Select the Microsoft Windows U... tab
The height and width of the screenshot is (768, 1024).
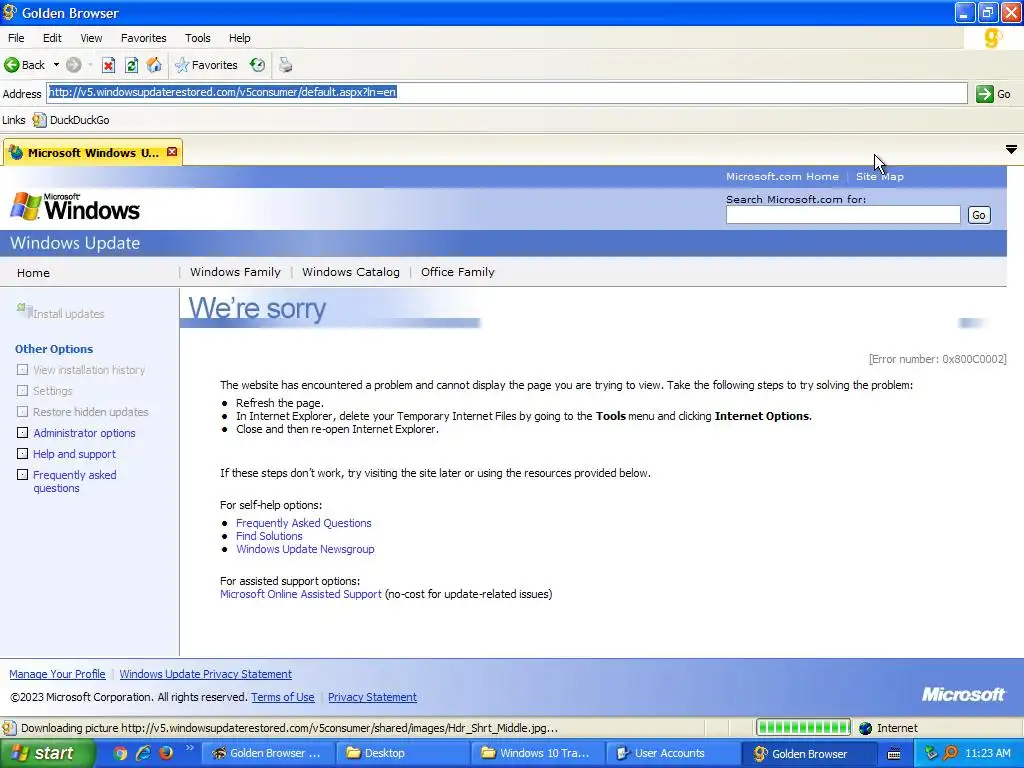[93, 152]
